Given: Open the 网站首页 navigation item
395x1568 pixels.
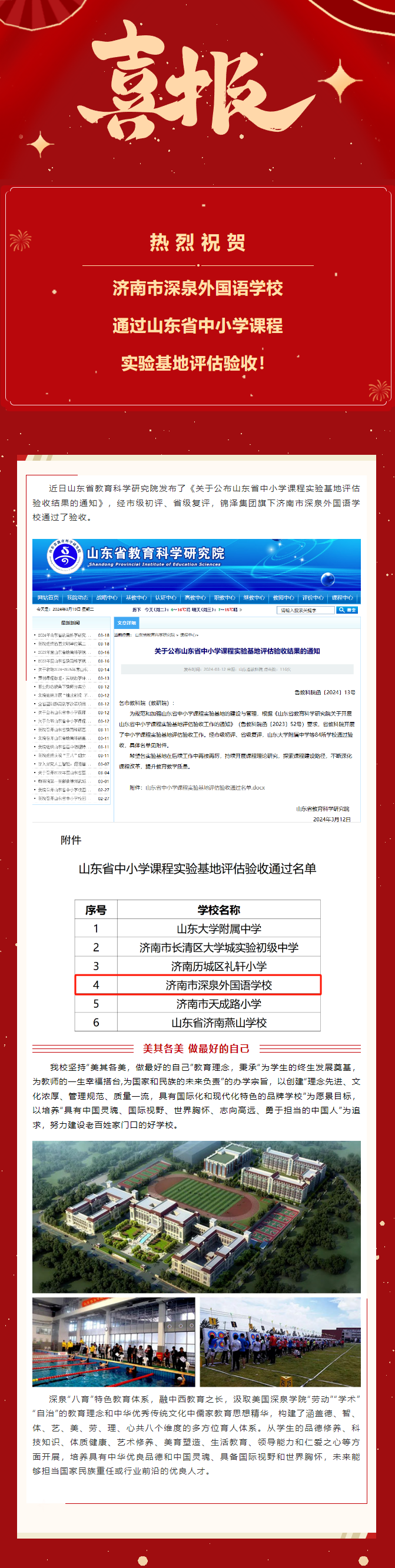Looking at the screenshot, I should (x=48, y=598).
